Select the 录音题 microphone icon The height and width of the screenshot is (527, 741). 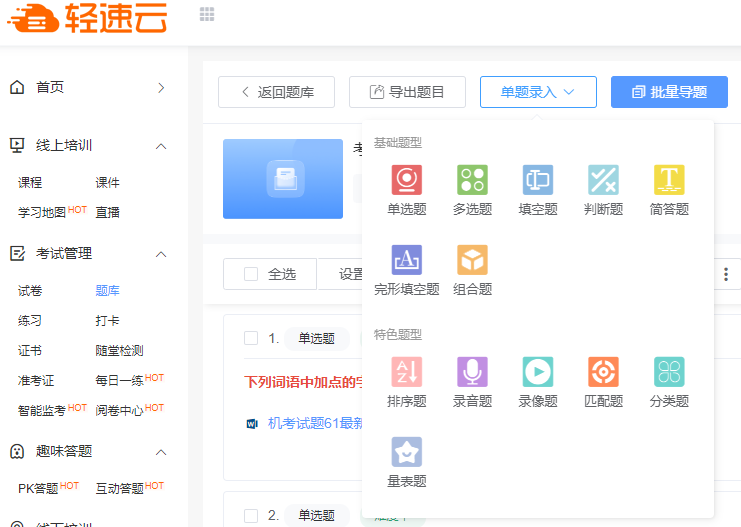pyautogui.click(x=472, y=372)
